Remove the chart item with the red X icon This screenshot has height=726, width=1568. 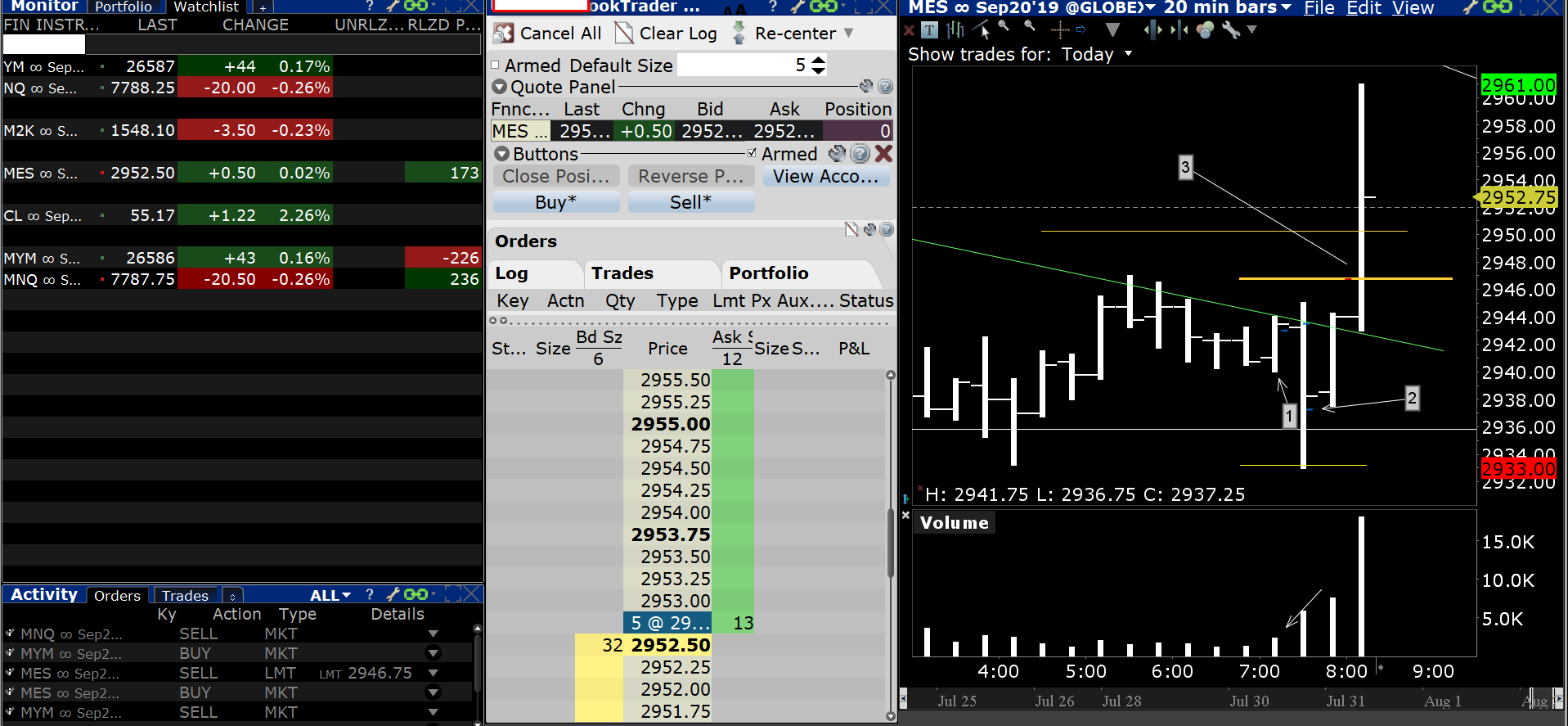pyautogui.click(x=909, y=30)
